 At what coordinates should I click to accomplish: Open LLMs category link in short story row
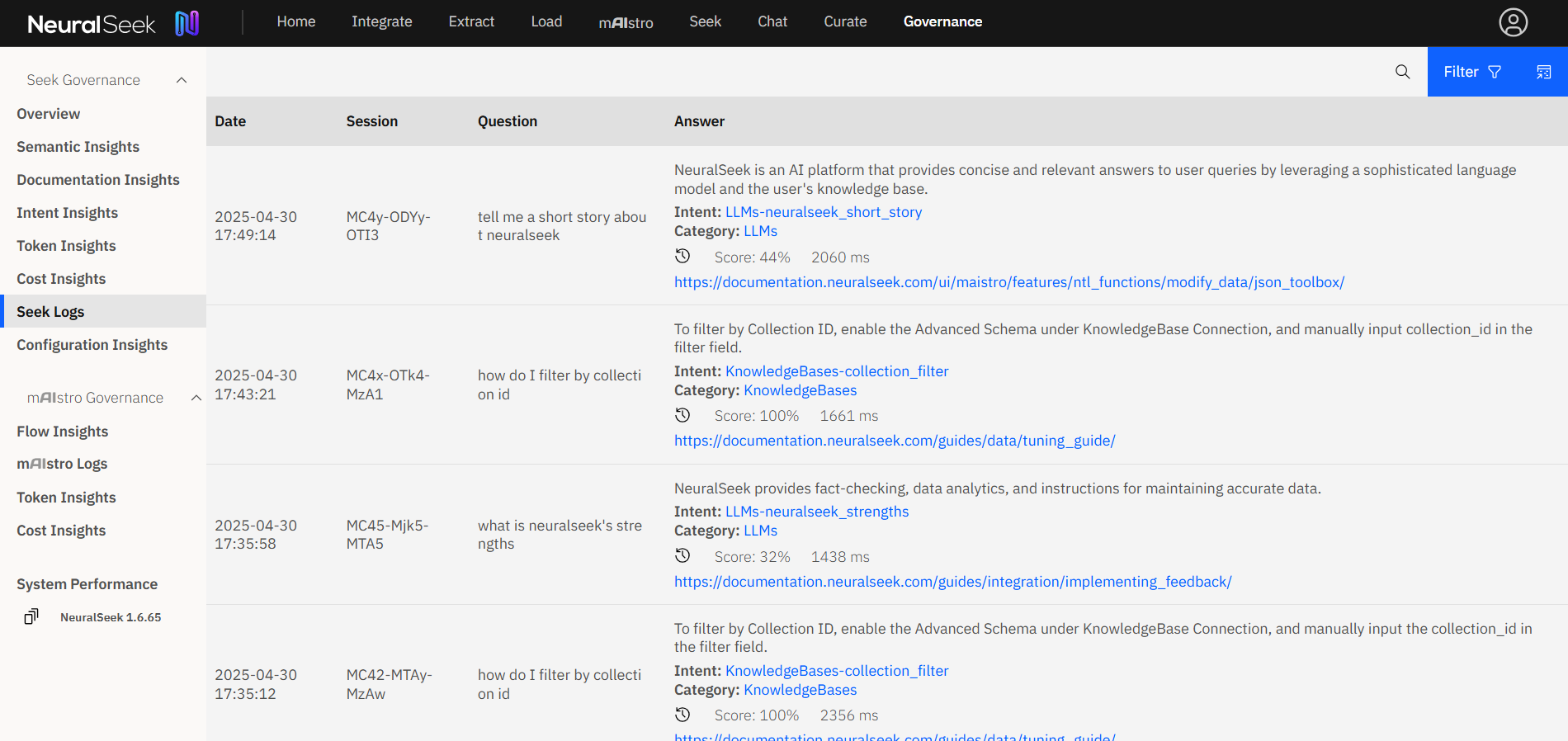[x=760, y=231]
